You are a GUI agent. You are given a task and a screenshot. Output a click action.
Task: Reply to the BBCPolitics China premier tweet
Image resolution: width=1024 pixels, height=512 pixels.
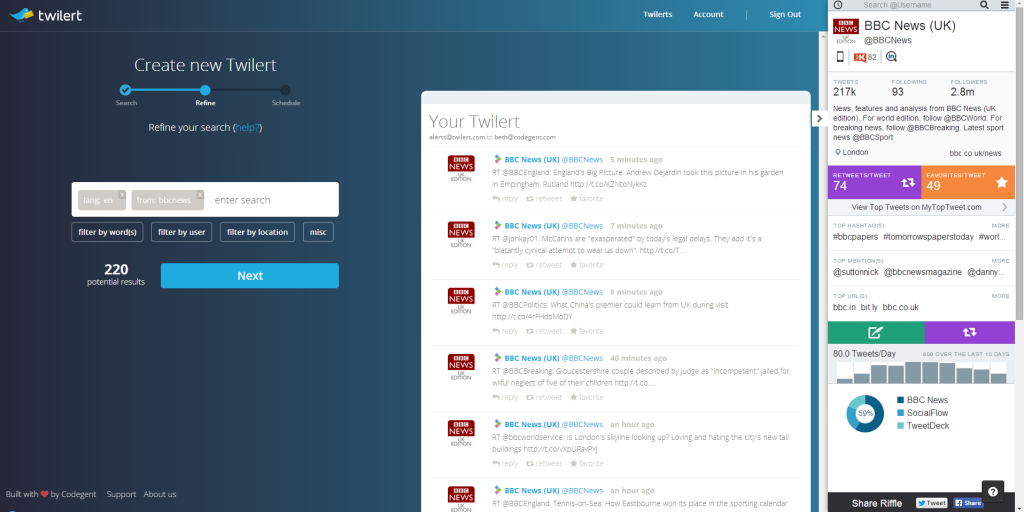[505, 331]
